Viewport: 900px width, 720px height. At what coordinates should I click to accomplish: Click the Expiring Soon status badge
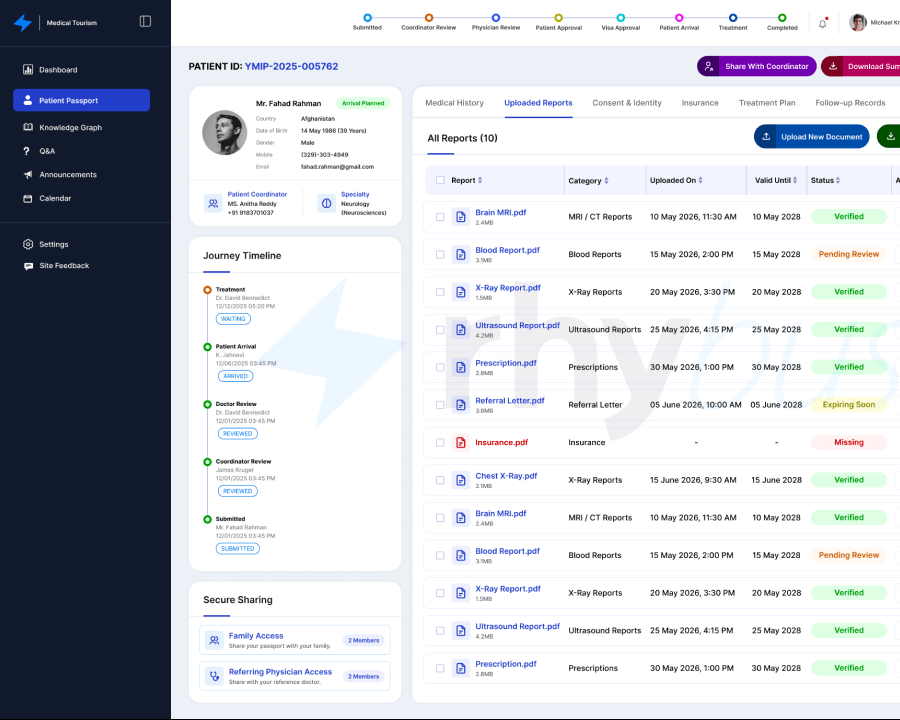pos(848,405)
